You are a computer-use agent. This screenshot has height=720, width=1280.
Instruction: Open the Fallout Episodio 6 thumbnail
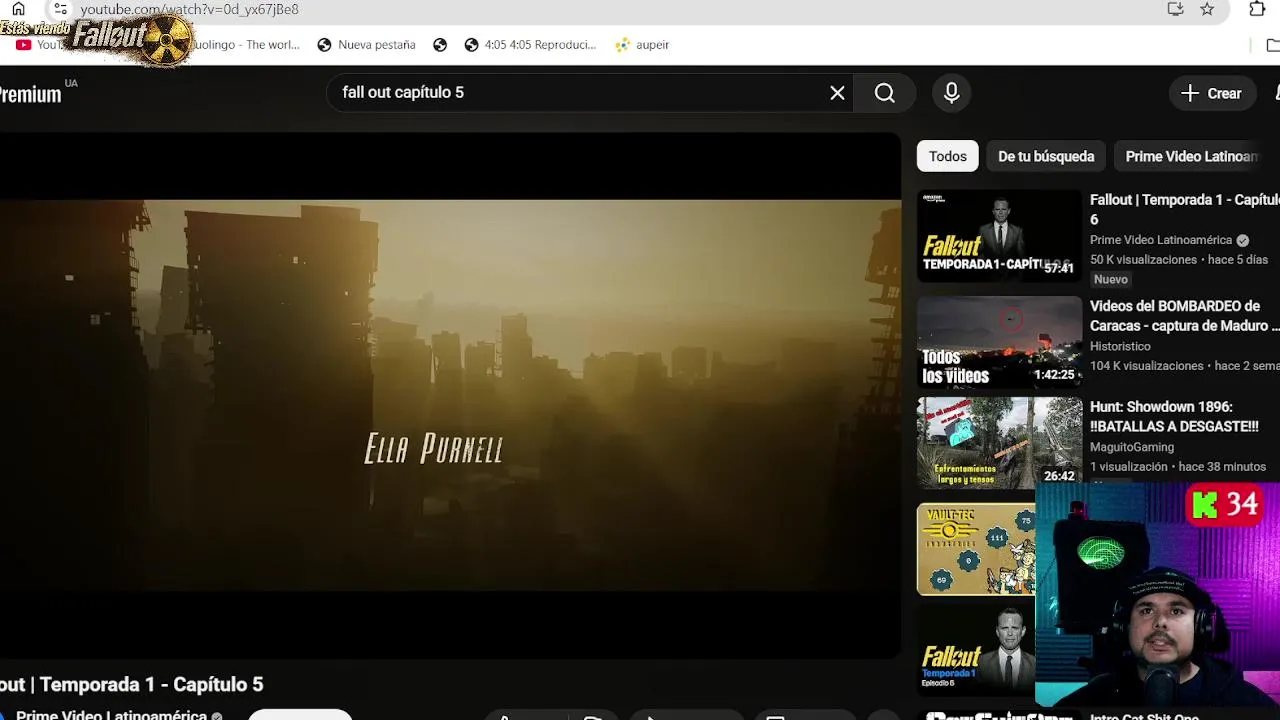pos(976,650)
